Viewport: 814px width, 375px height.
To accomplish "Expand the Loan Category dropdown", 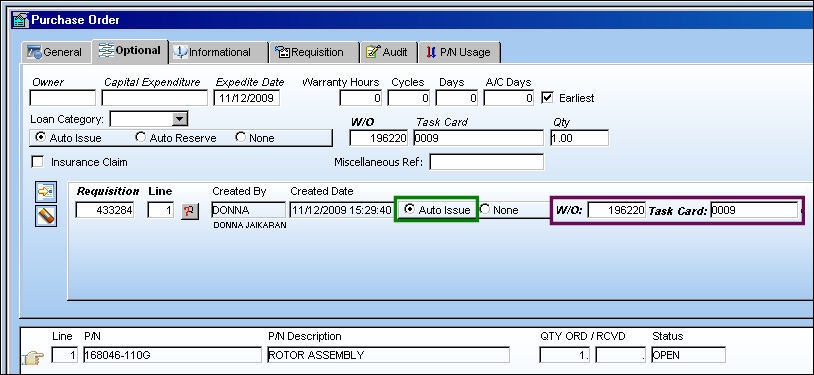I will [x=180, y=119].
